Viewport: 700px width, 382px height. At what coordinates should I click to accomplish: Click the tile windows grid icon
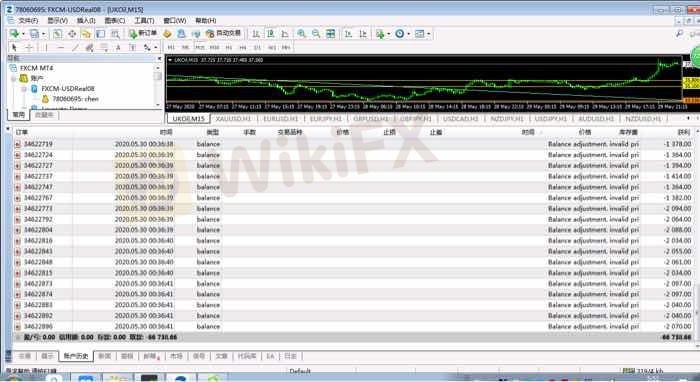click(330, 33)
